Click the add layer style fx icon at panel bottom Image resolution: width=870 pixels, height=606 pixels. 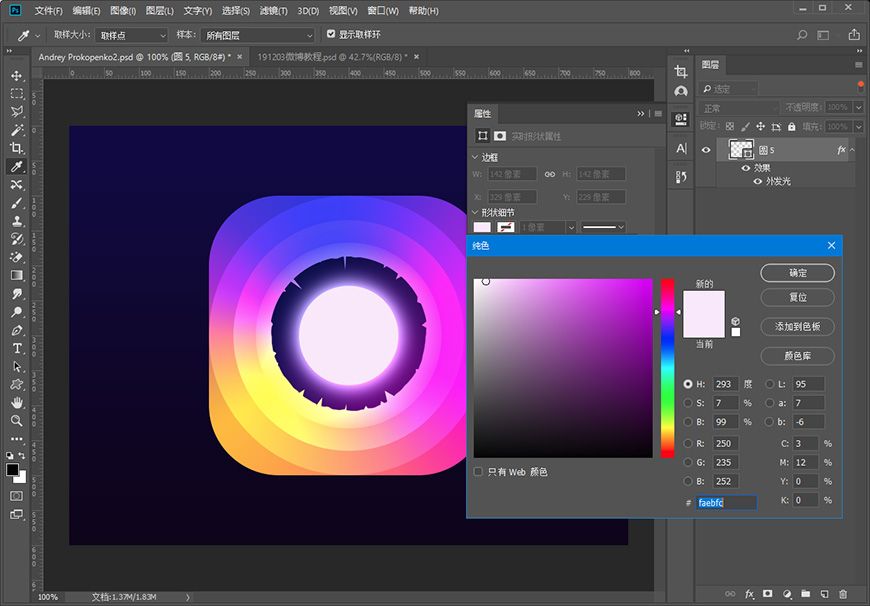coord(749,594)
